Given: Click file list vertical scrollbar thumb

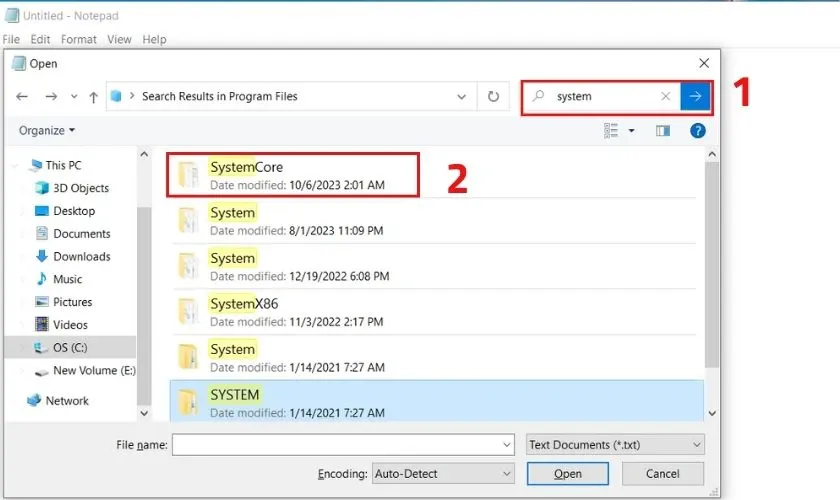Looking at the screenshot, I should [x=712, y=265].
